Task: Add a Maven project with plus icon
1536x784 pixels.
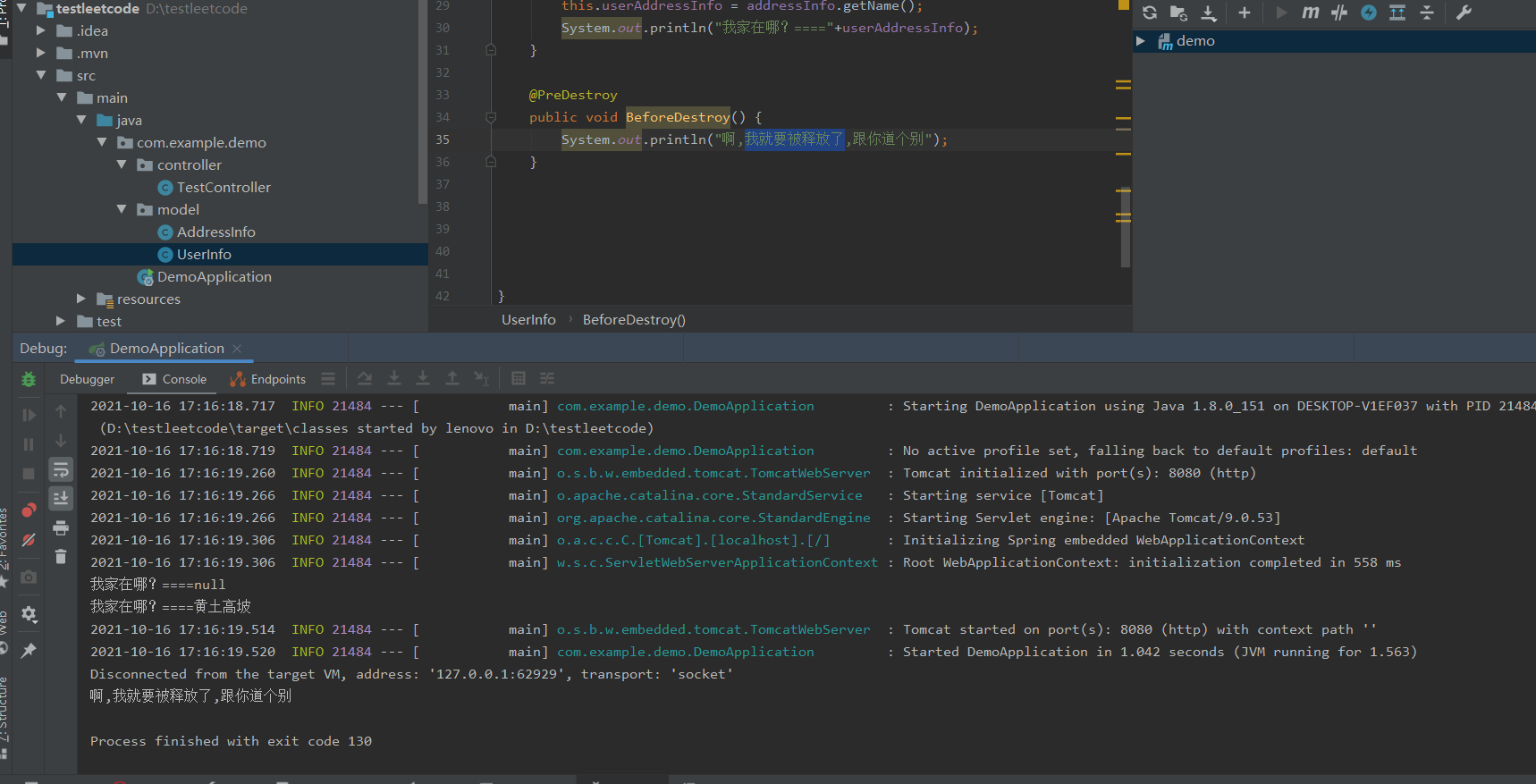Action: pyautogui.click(x=1244, y=13)
